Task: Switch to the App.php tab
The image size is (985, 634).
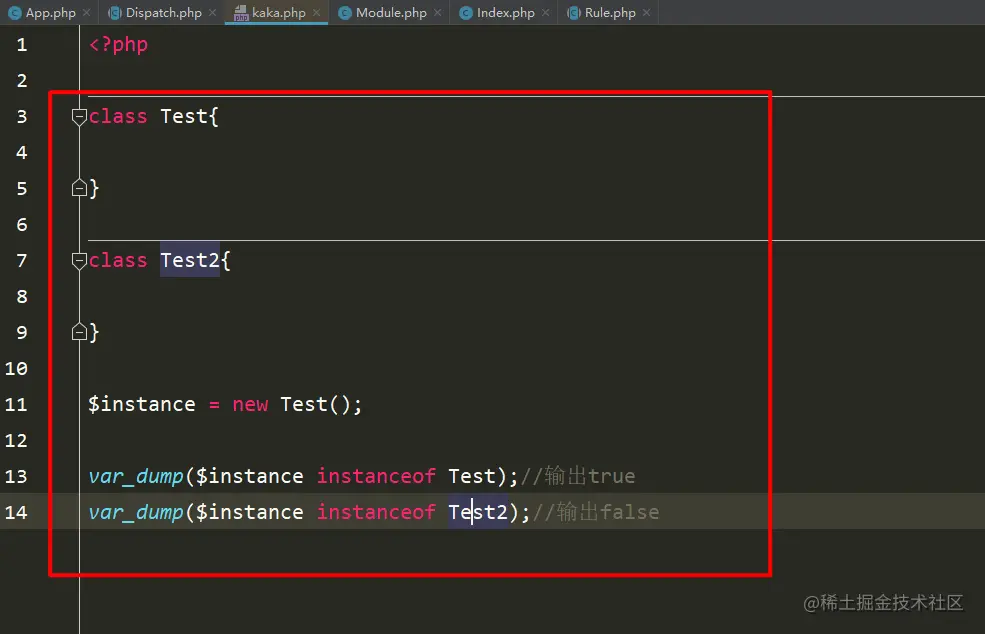Action: 50,13
